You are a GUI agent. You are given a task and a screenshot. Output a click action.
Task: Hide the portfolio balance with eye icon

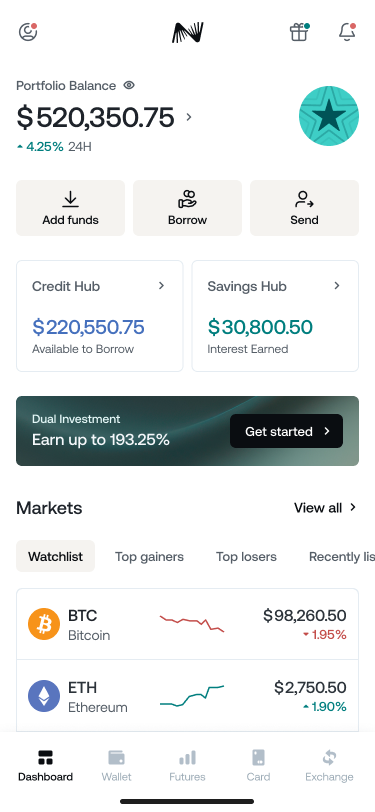point(129,85)
